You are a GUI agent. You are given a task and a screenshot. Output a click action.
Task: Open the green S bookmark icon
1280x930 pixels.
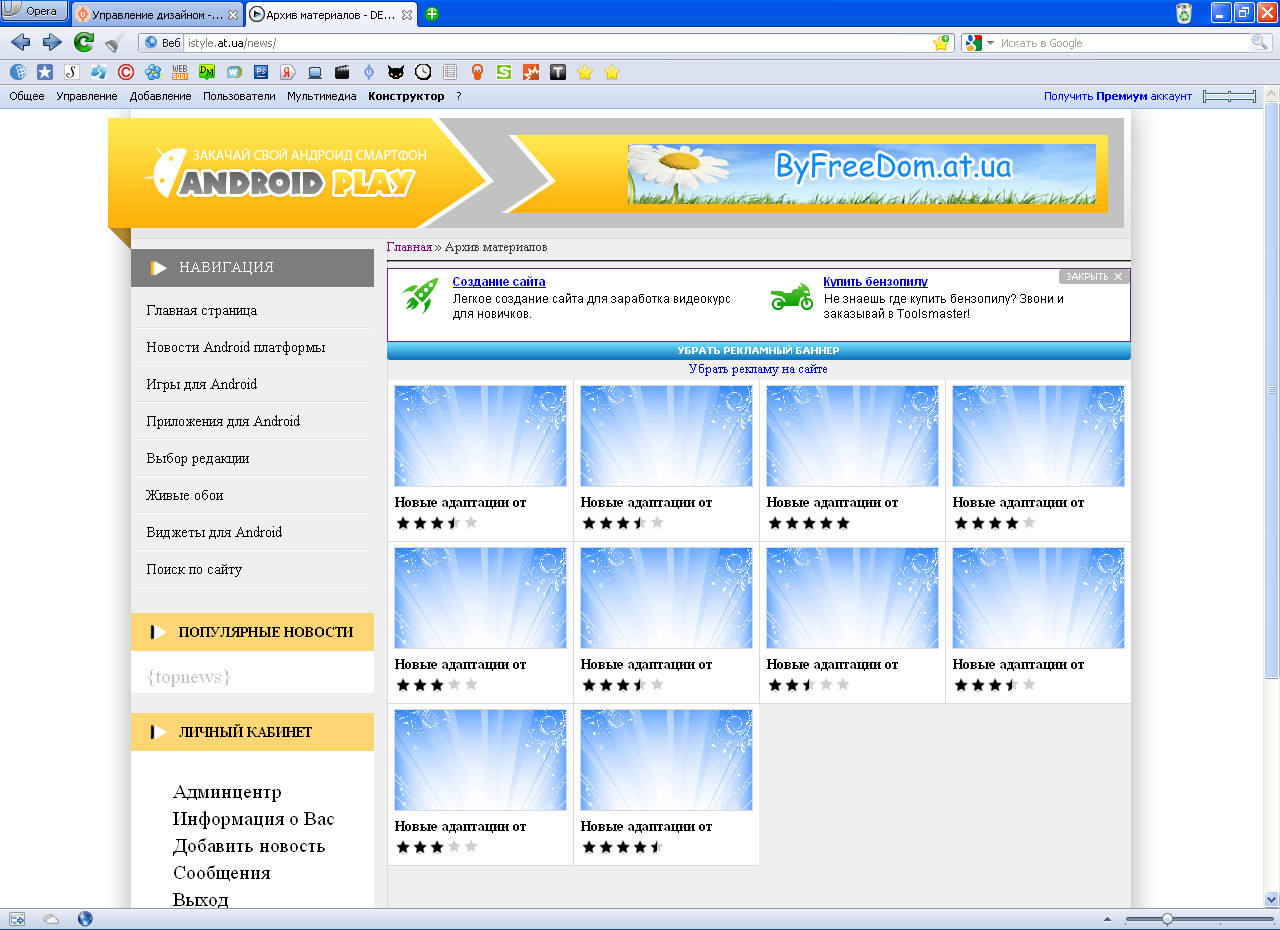point(504,72)
